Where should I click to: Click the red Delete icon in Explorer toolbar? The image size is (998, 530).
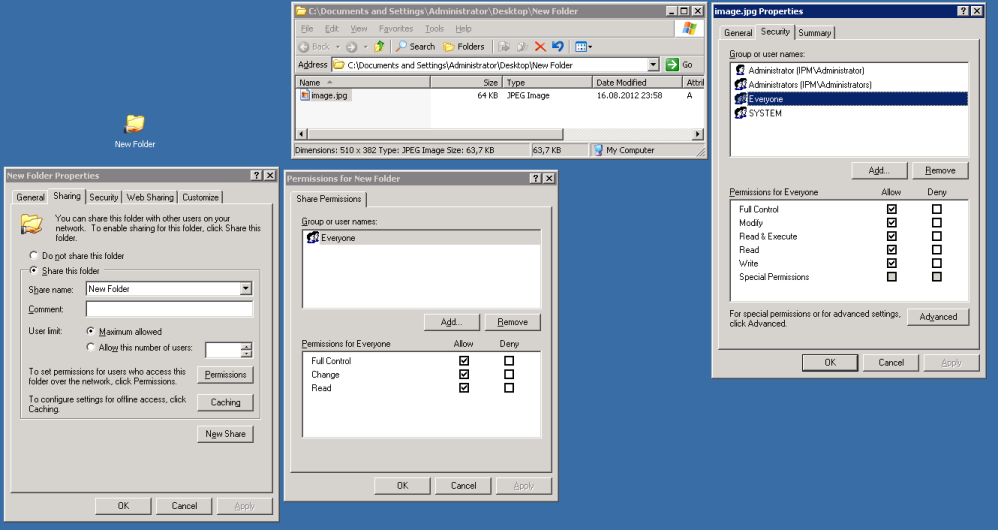(x=540, y=46)
